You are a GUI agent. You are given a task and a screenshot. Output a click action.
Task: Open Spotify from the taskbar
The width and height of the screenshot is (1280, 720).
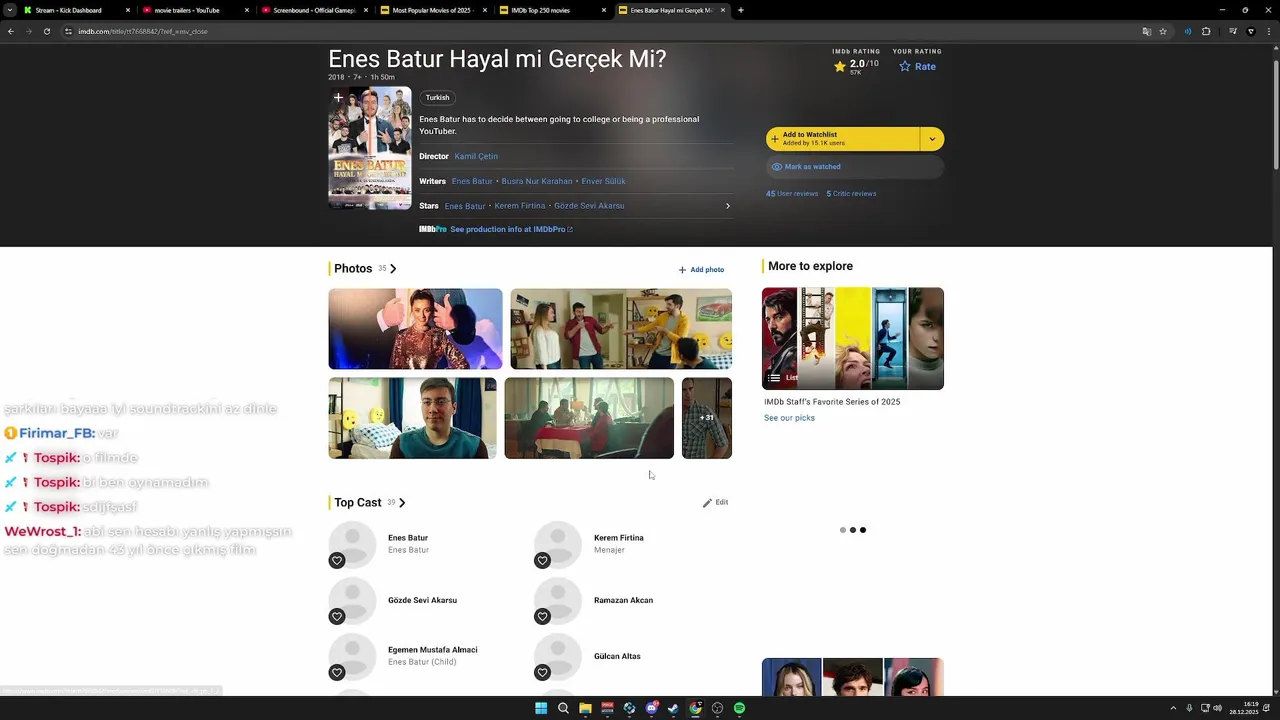pyautogui.click(x=739, y=708)
